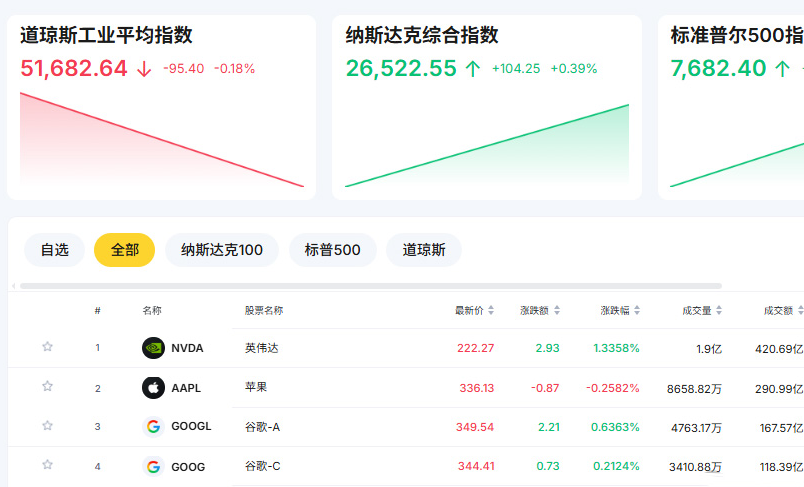Select the 道琼斯 filter tab
The height and width of the screenshot is (487, 804).
[424, 250]
